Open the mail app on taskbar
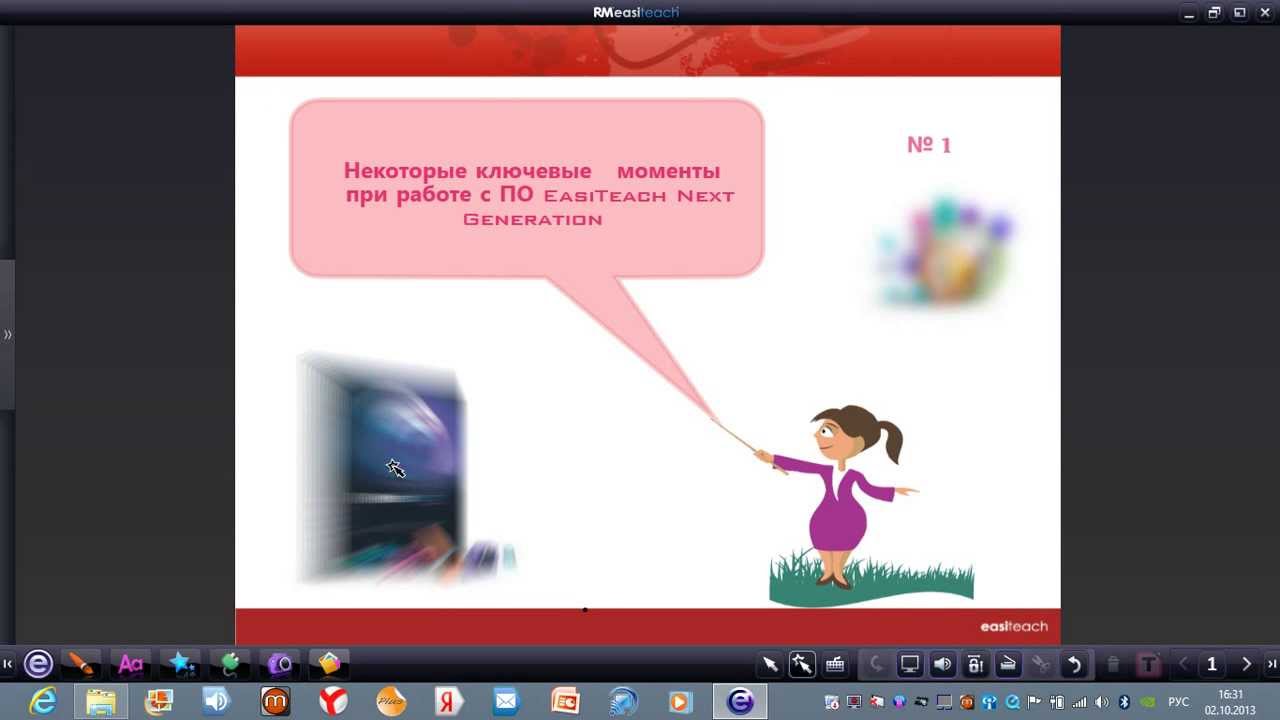Image resolution: width=1280 pixels, height=720 pixels. (506, 702)
